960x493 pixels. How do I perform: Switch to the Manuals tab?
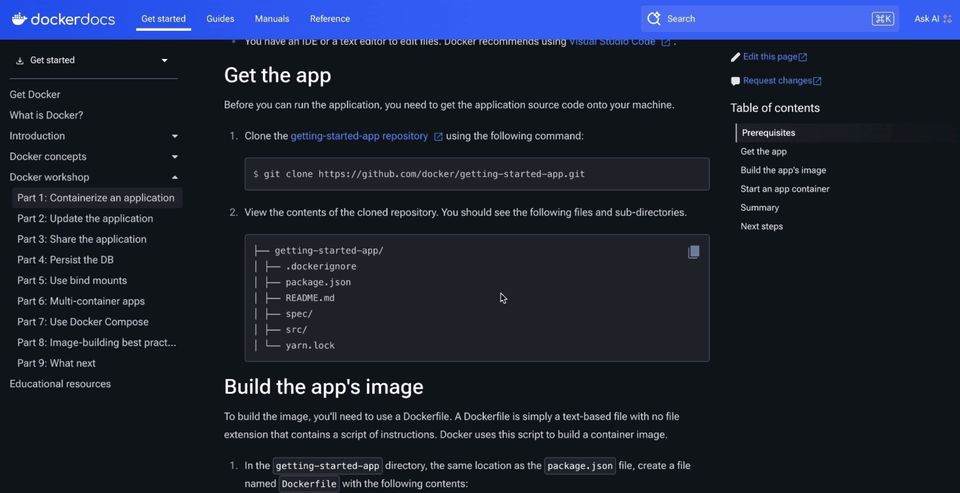(x=272, y=19)
